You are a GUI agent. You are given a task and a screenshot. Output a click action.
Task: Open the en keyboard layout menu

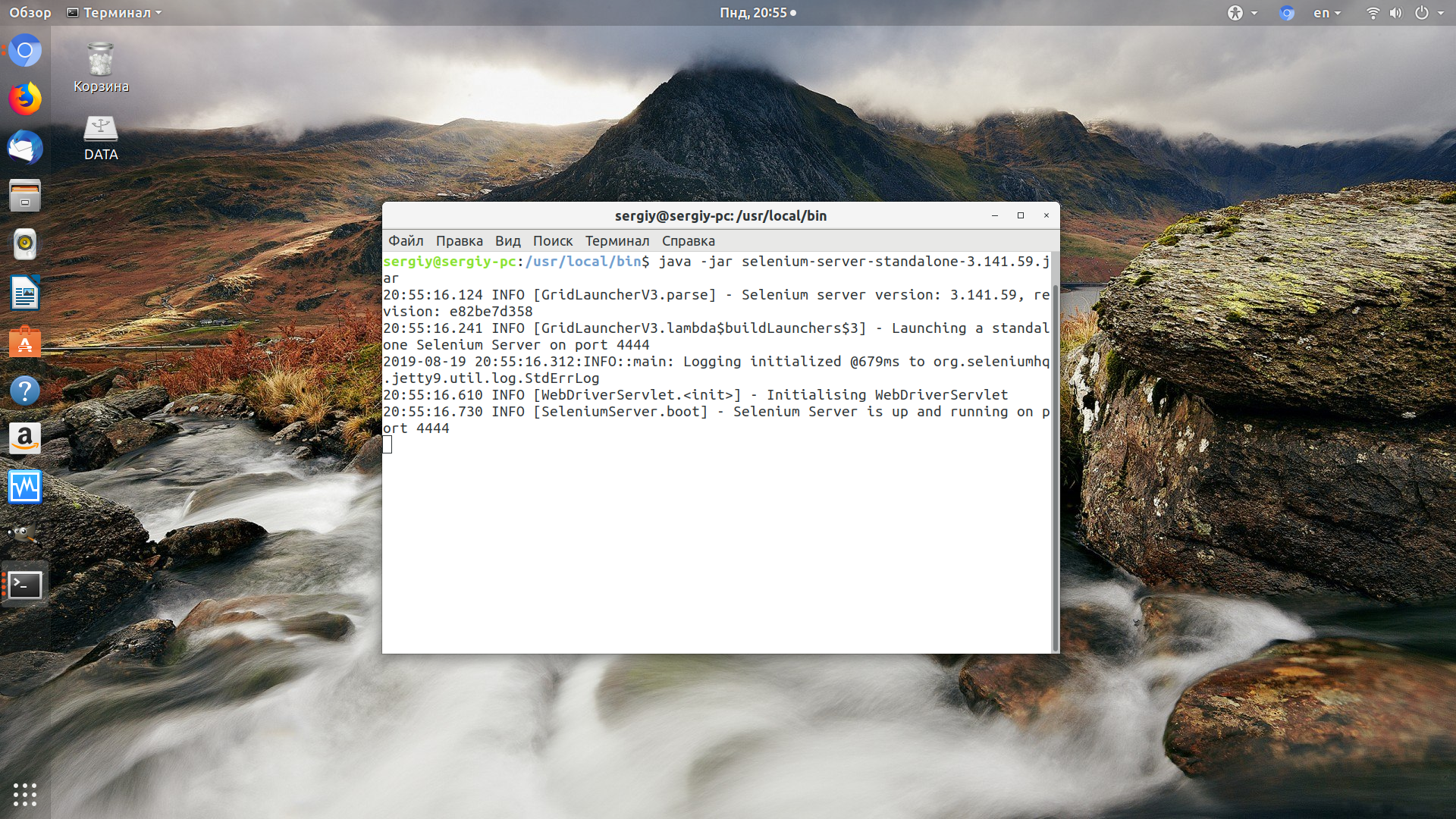coord(1327,13)
